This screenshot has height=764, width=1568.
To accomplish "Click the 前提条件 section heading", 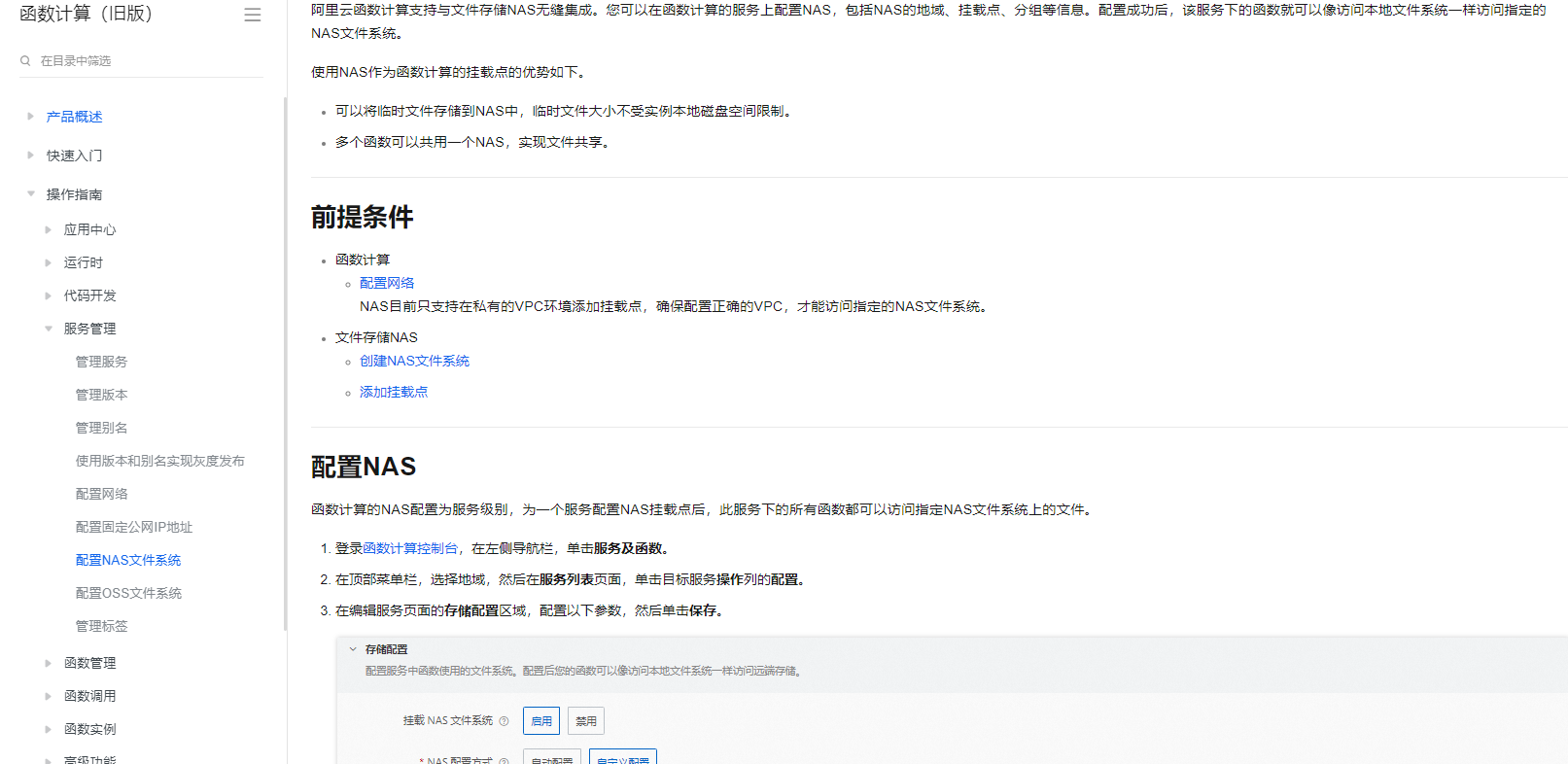I will 362,217.
